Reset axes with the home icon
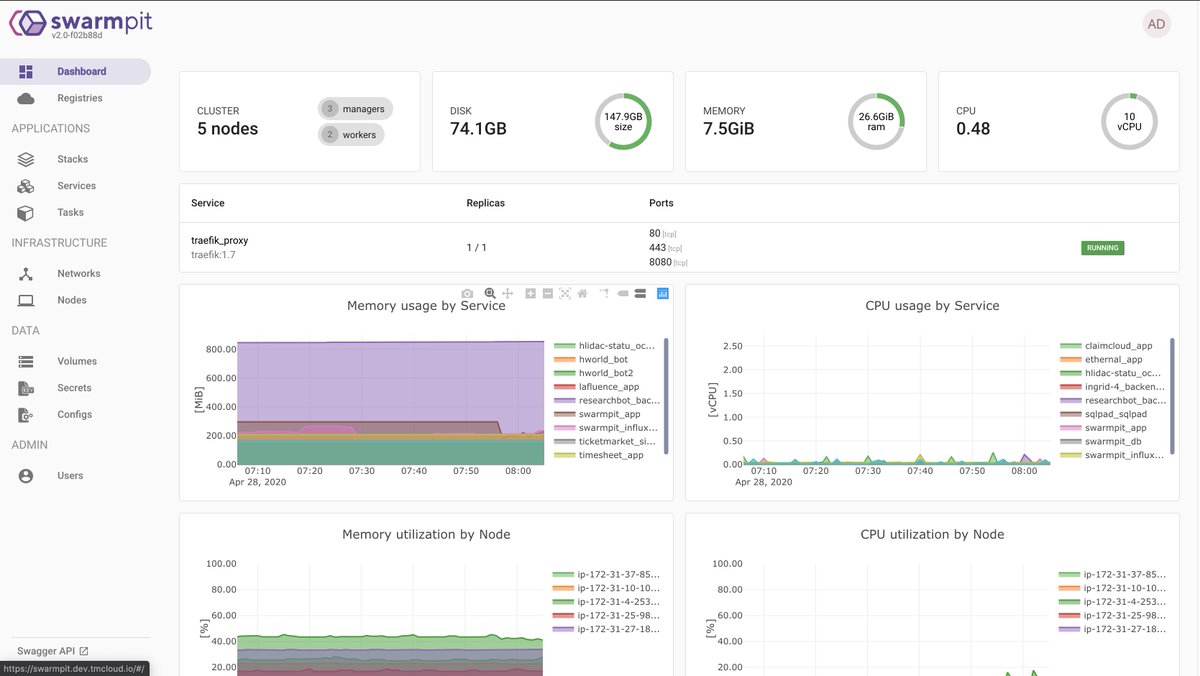This screenshot has width=1200, height=676. click(x=582, y=293)
